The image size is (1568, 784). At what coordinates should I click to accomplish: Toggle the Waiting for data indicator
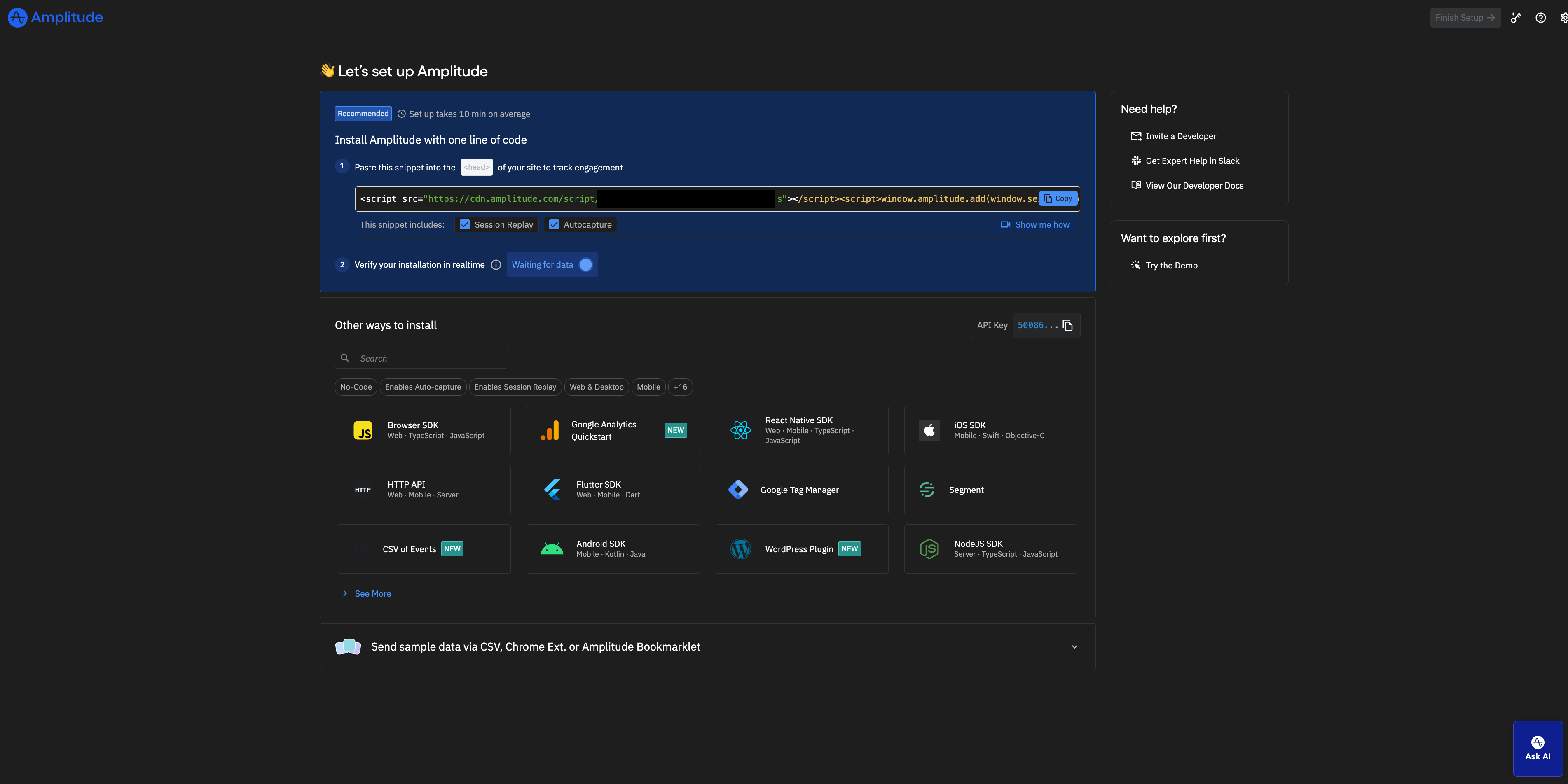(x=585, y=265)
